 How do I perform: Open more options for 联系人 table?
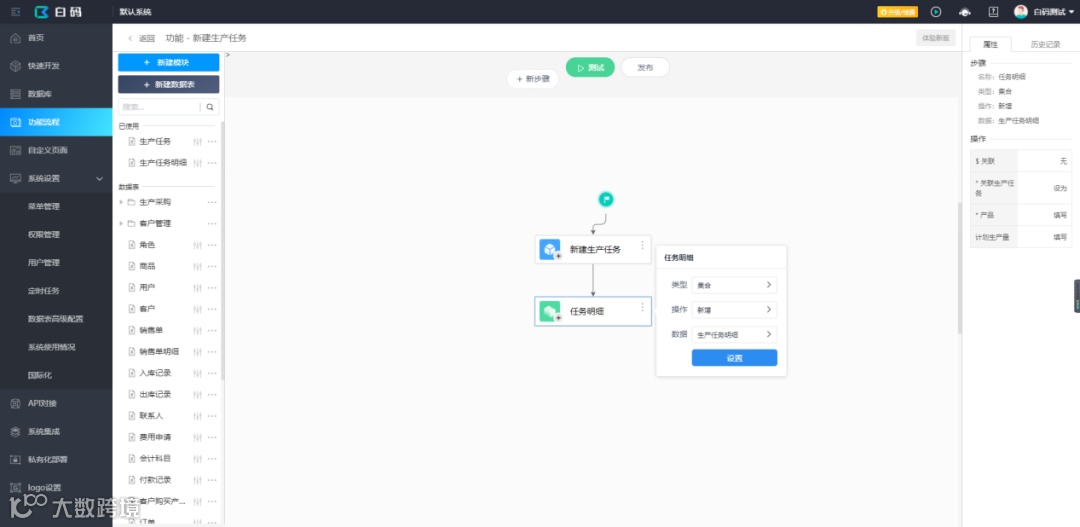point(212,416)
